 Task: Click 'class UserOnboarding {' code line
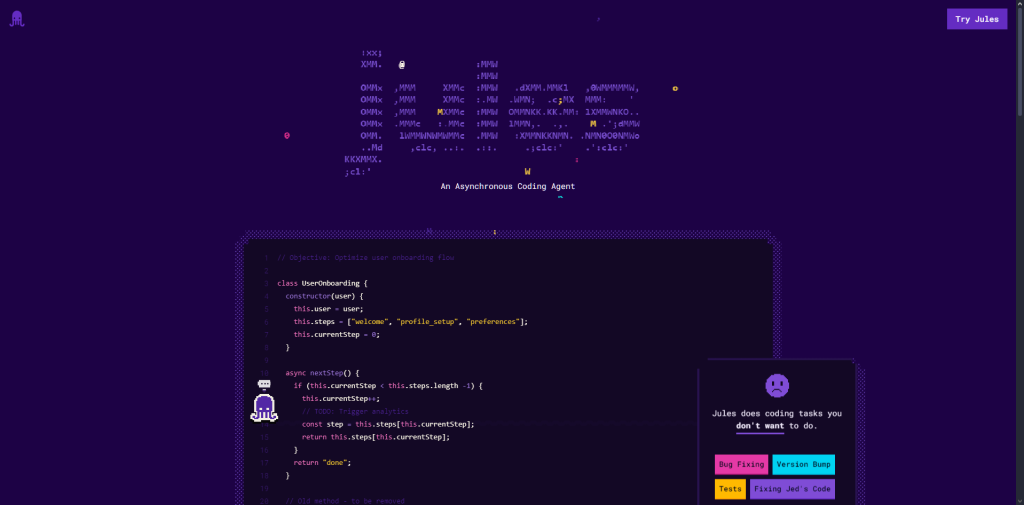[323, 283]
